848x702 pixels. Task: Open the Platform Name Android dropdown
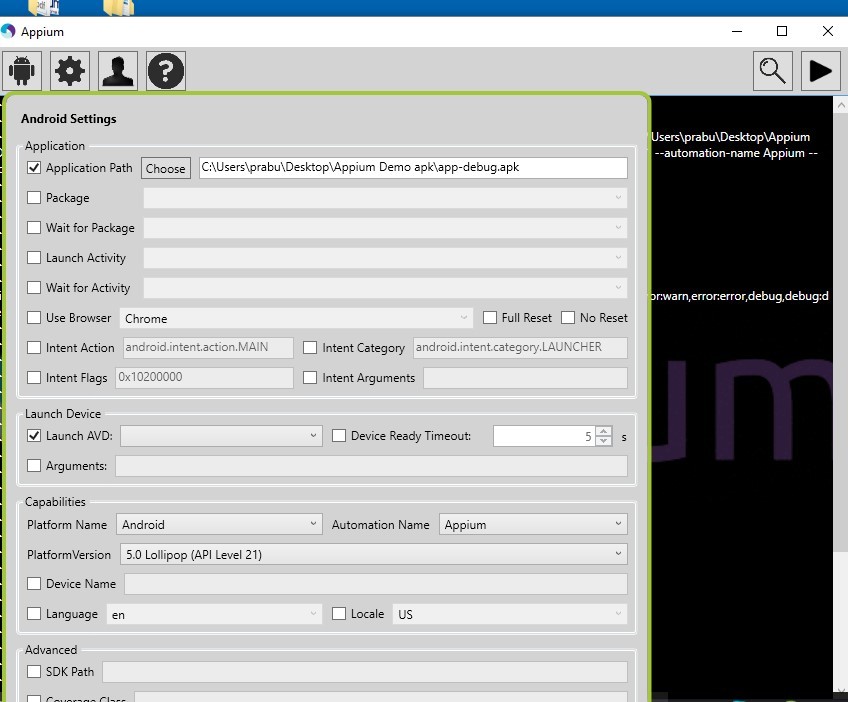219,524
